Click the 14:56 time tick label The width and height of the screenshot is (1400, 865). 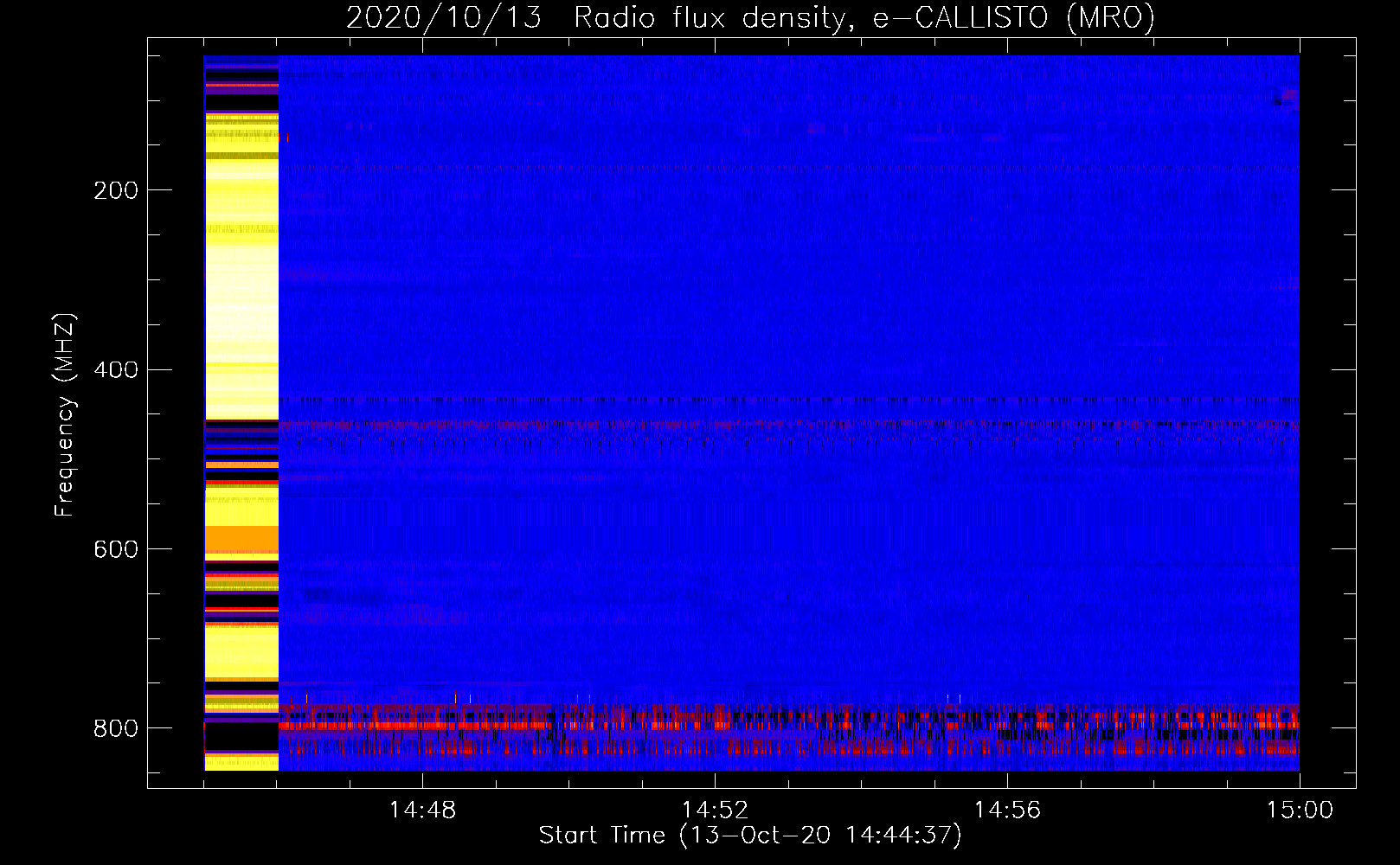tap(1007, 811)
